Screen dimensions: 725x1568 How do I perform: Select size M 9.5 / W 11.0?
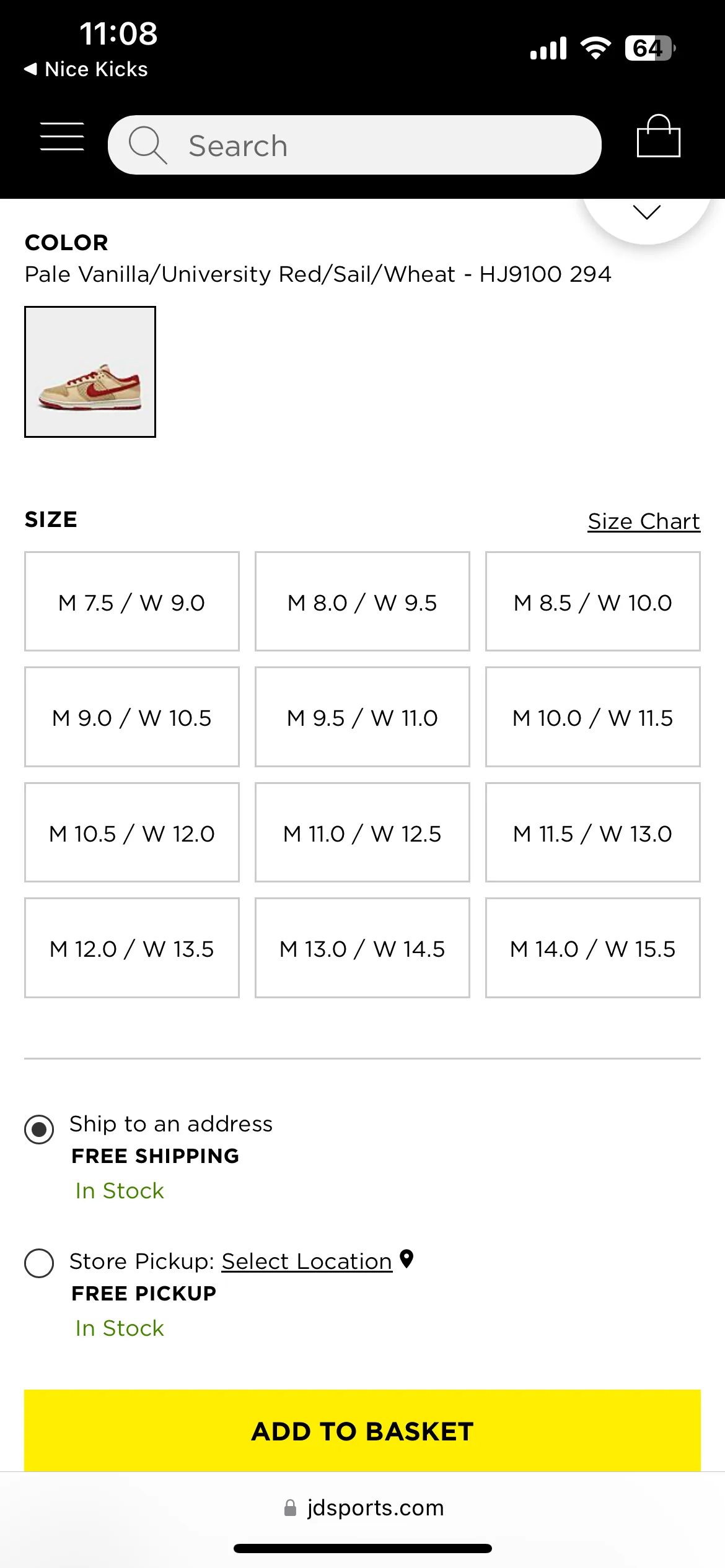pos(362,716)
